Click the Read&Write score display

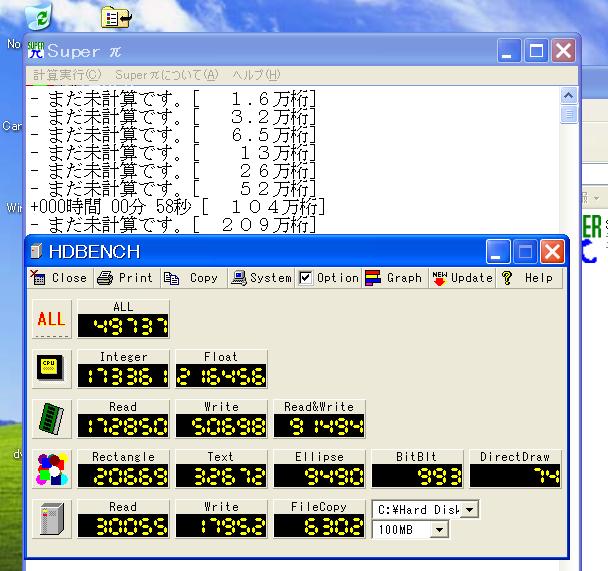click(x=319, y=425)
